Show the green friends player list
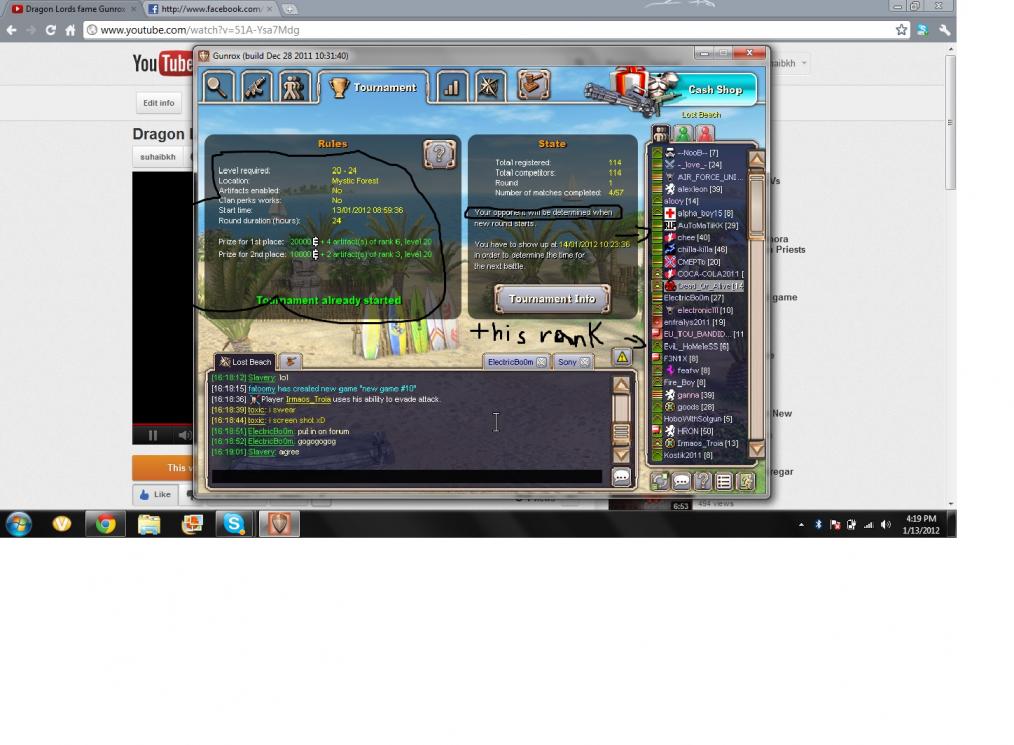 pyautogui.click(x=683, y=133)
